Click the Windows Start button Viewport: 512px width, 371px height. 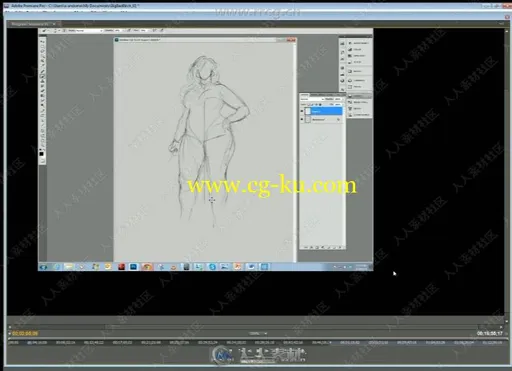(x=43, y=267)
